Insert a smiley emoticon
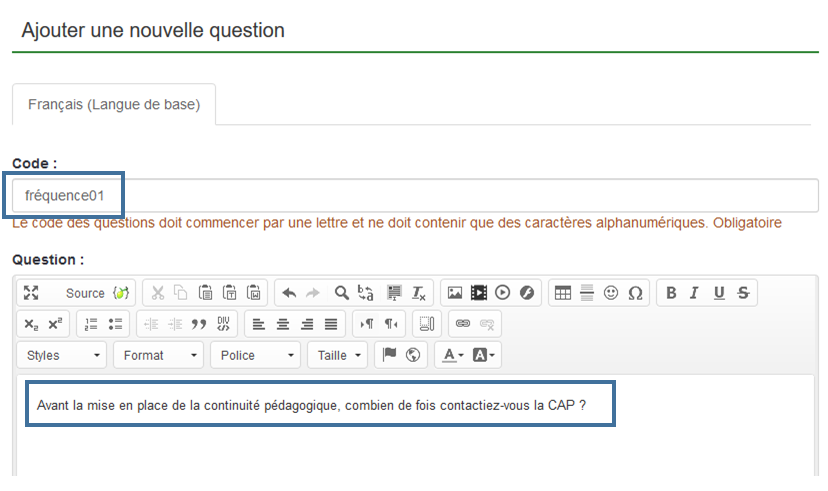This screenshot has height=491, width=828. tap(611, 293)
